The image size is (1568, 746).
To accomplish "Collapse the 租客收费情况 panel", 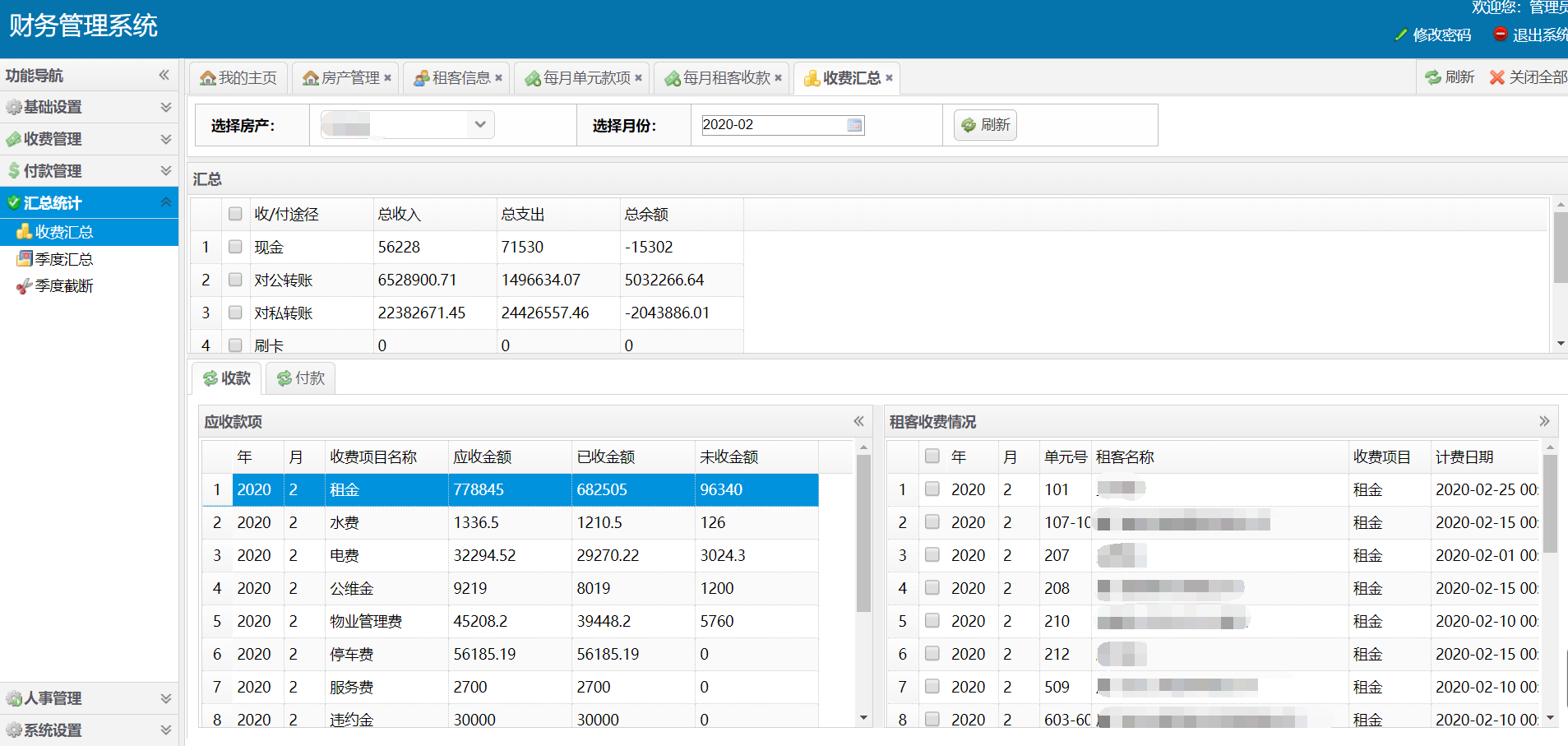I will [1544, 421].
